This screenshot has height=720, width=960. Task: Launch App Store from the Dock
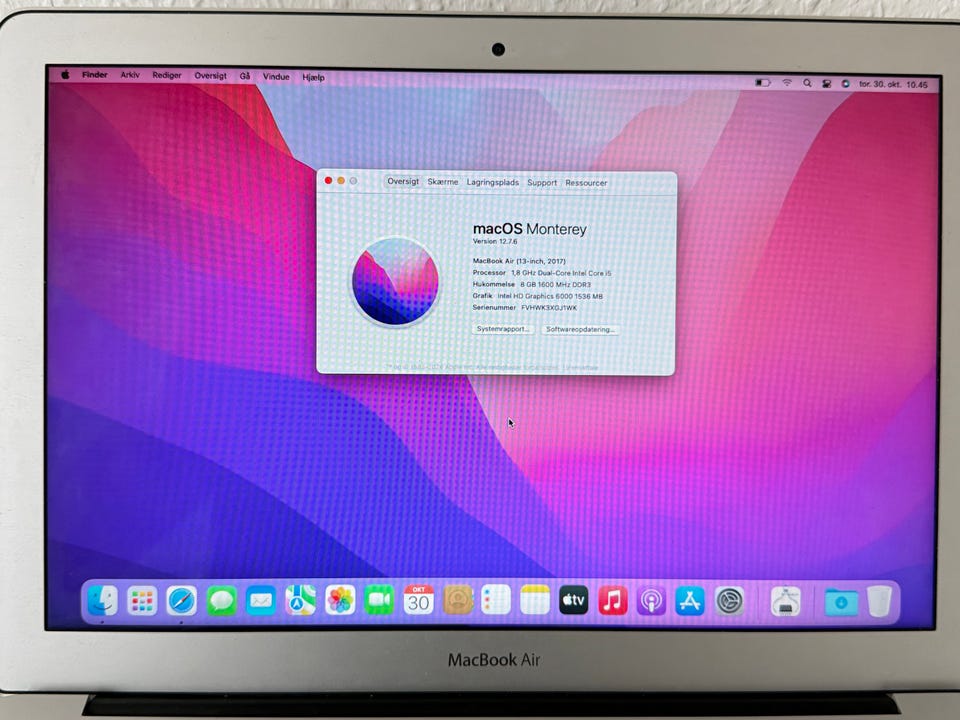(690, 601)
